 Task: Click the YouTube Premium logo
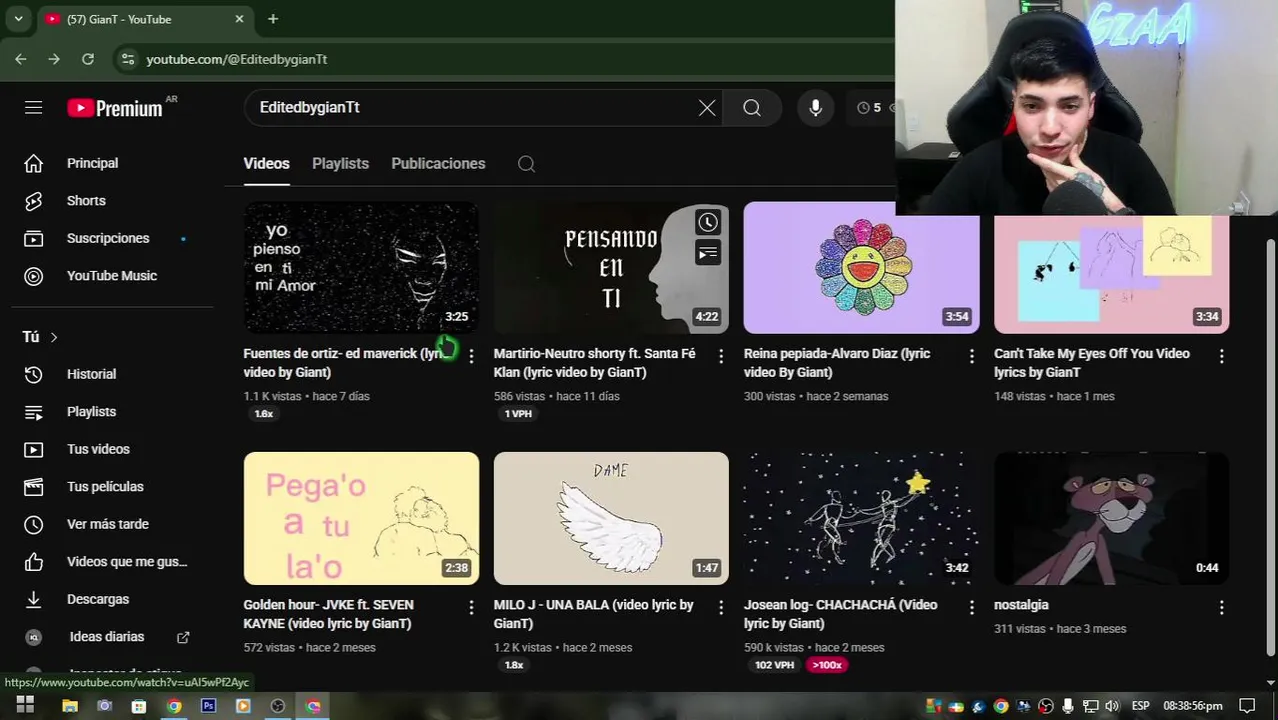[x=115, y=108]
